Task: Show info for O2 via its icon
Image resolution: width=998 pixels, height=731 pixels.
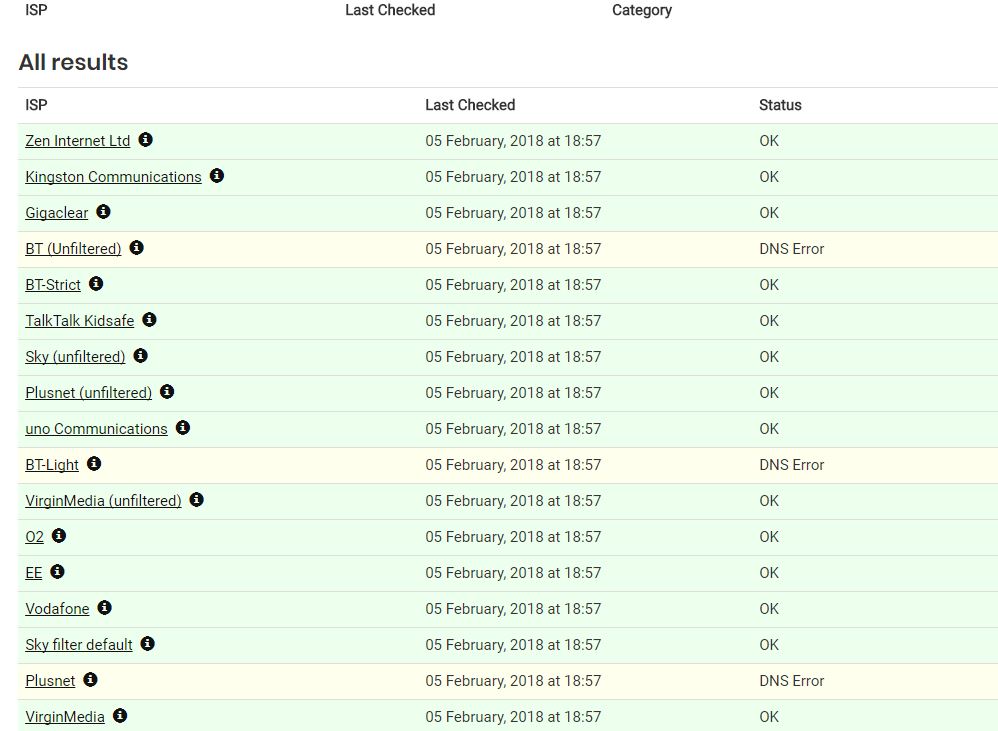Action: click(x=59, y=536)
